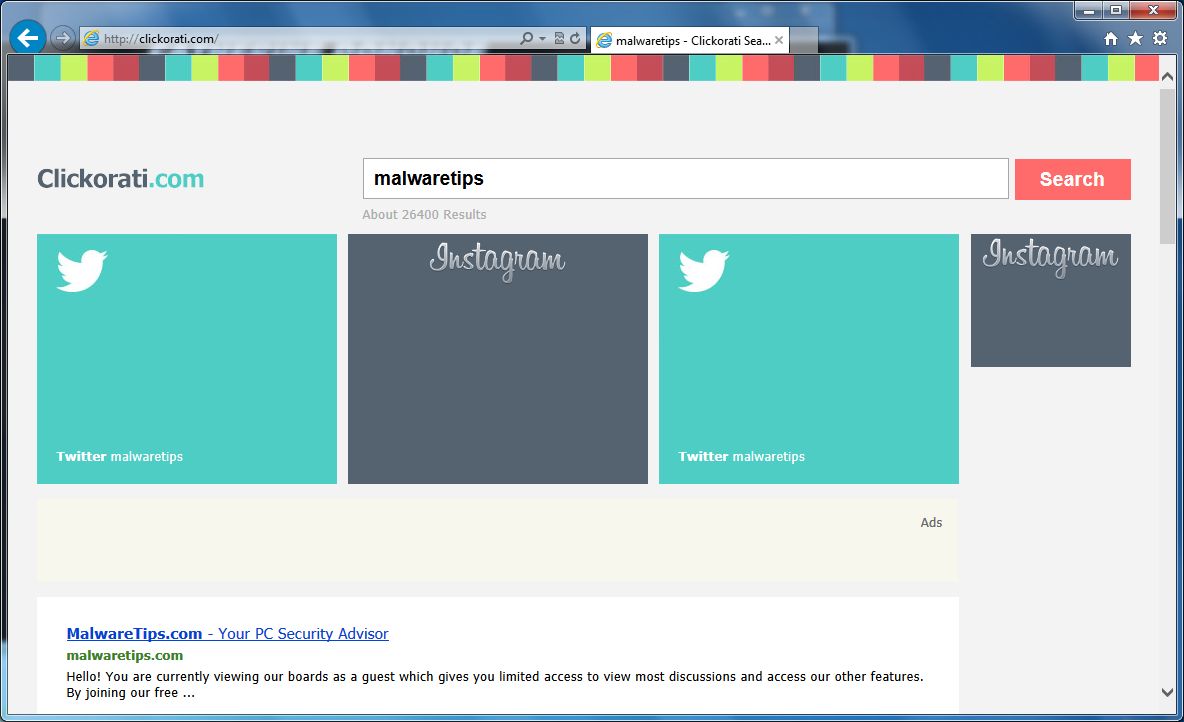Viewport: 1184px width, 722px height.
Task: Click the result snippet starting 'Hello! You are currently'
Action: 495,684
